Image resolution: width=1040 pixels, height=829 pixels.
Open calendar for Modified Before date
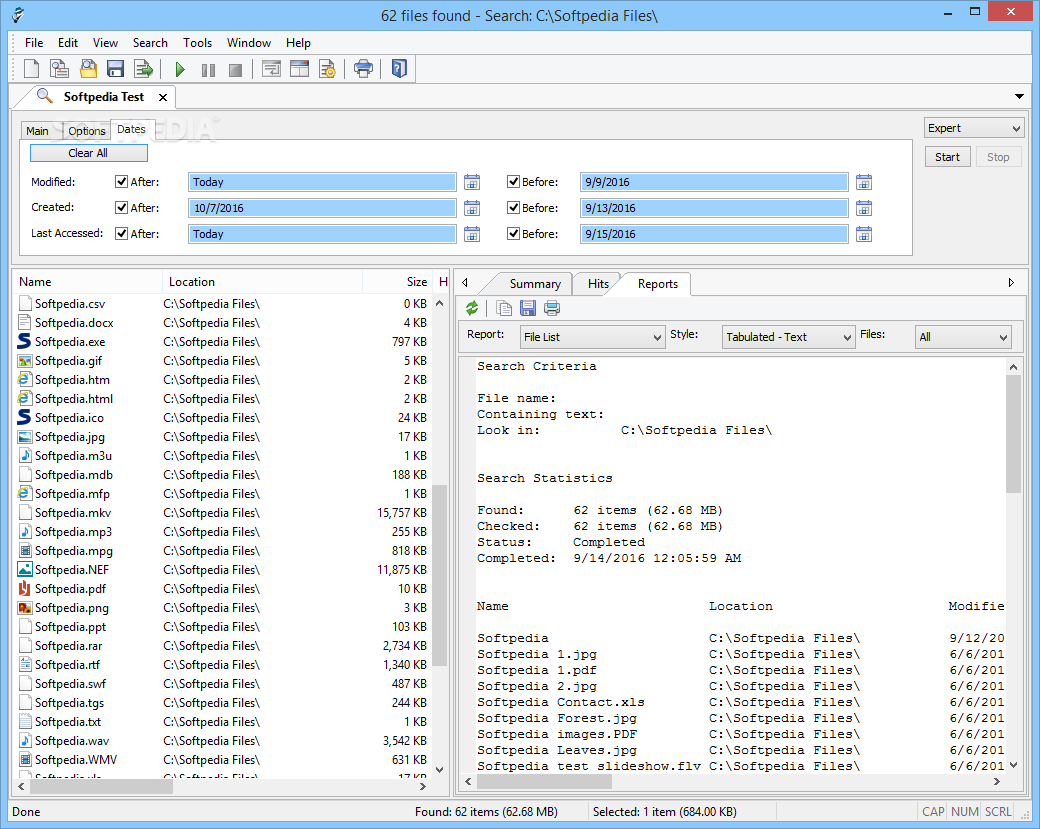click(864, 182)
